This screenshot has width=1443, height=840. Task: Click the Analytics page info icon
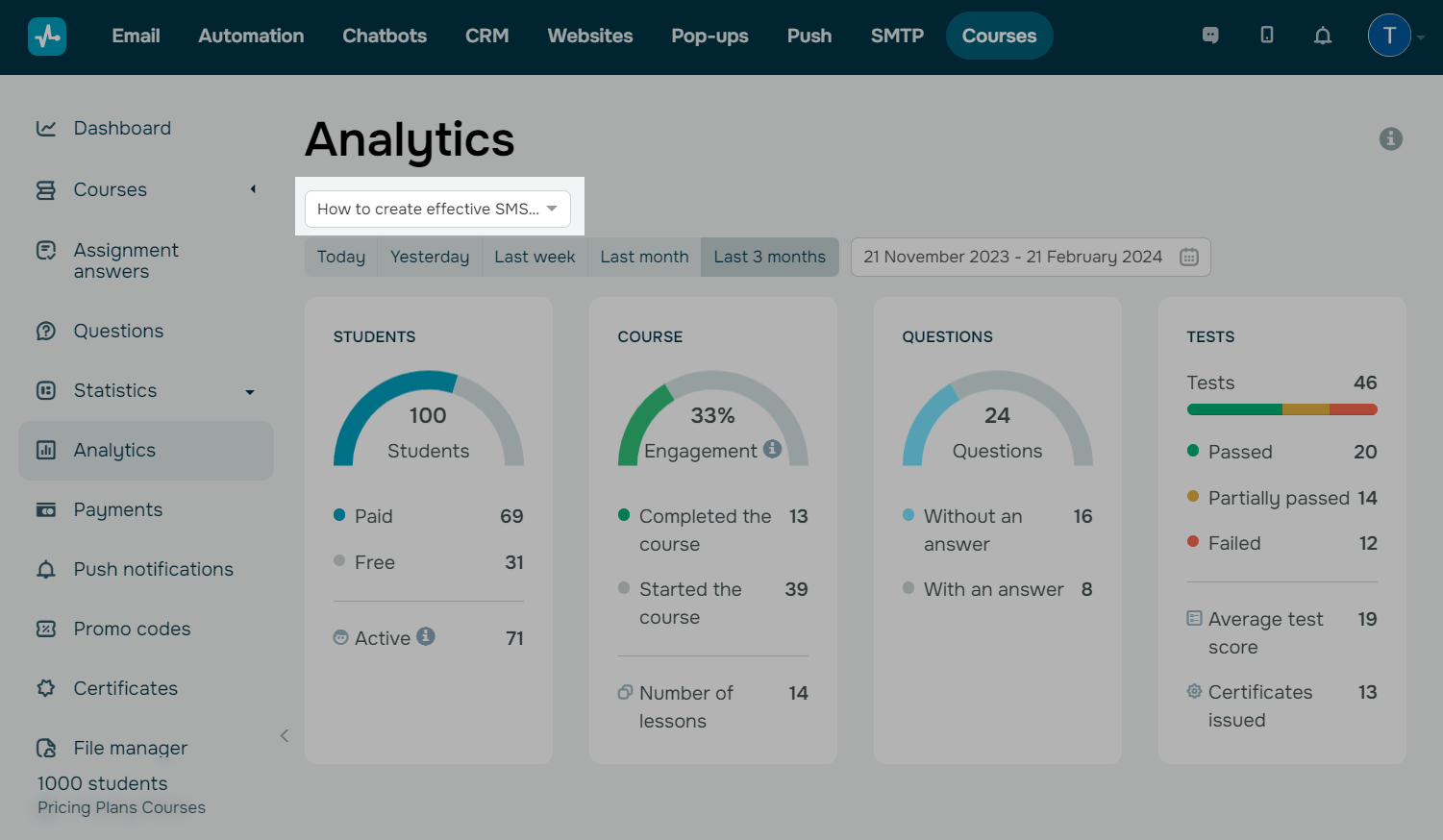[1390, 139]
